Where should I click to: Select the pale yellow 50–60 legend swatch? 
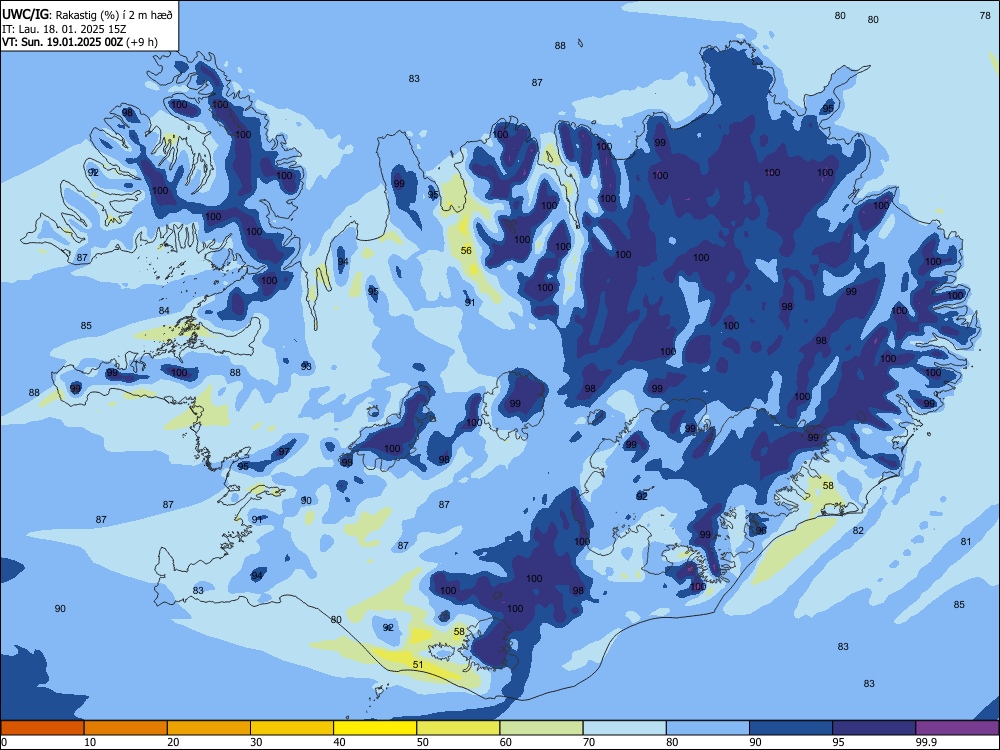(458, 728)
